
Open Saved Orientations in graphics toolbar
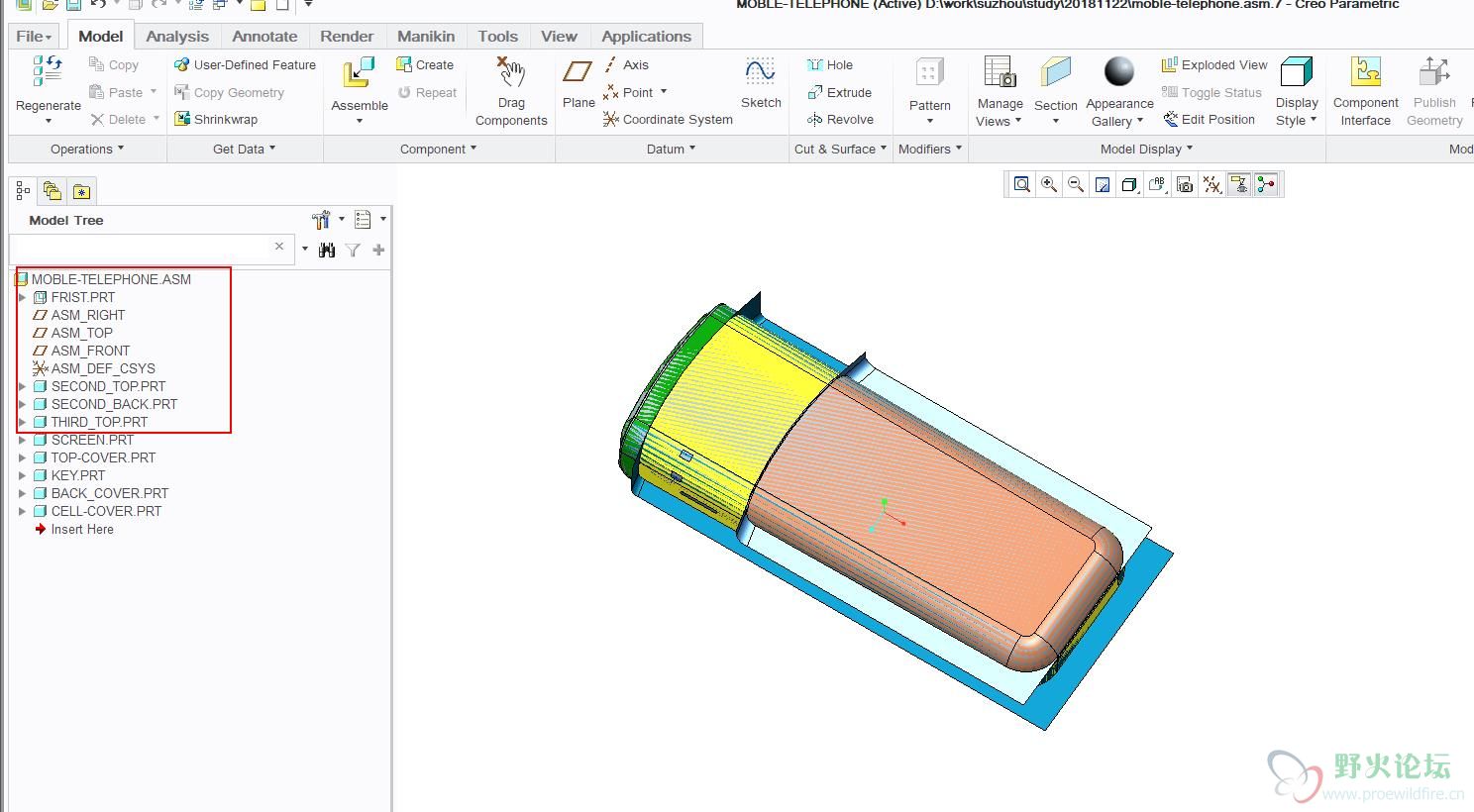click(1157, 184)
